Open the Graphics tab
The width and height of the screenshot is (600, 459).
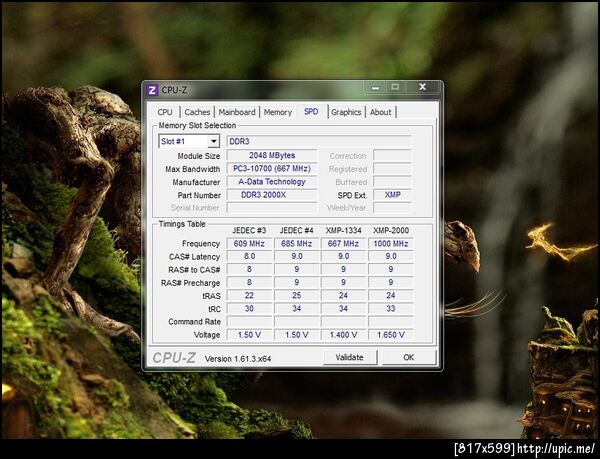click(x=346, y=112)
